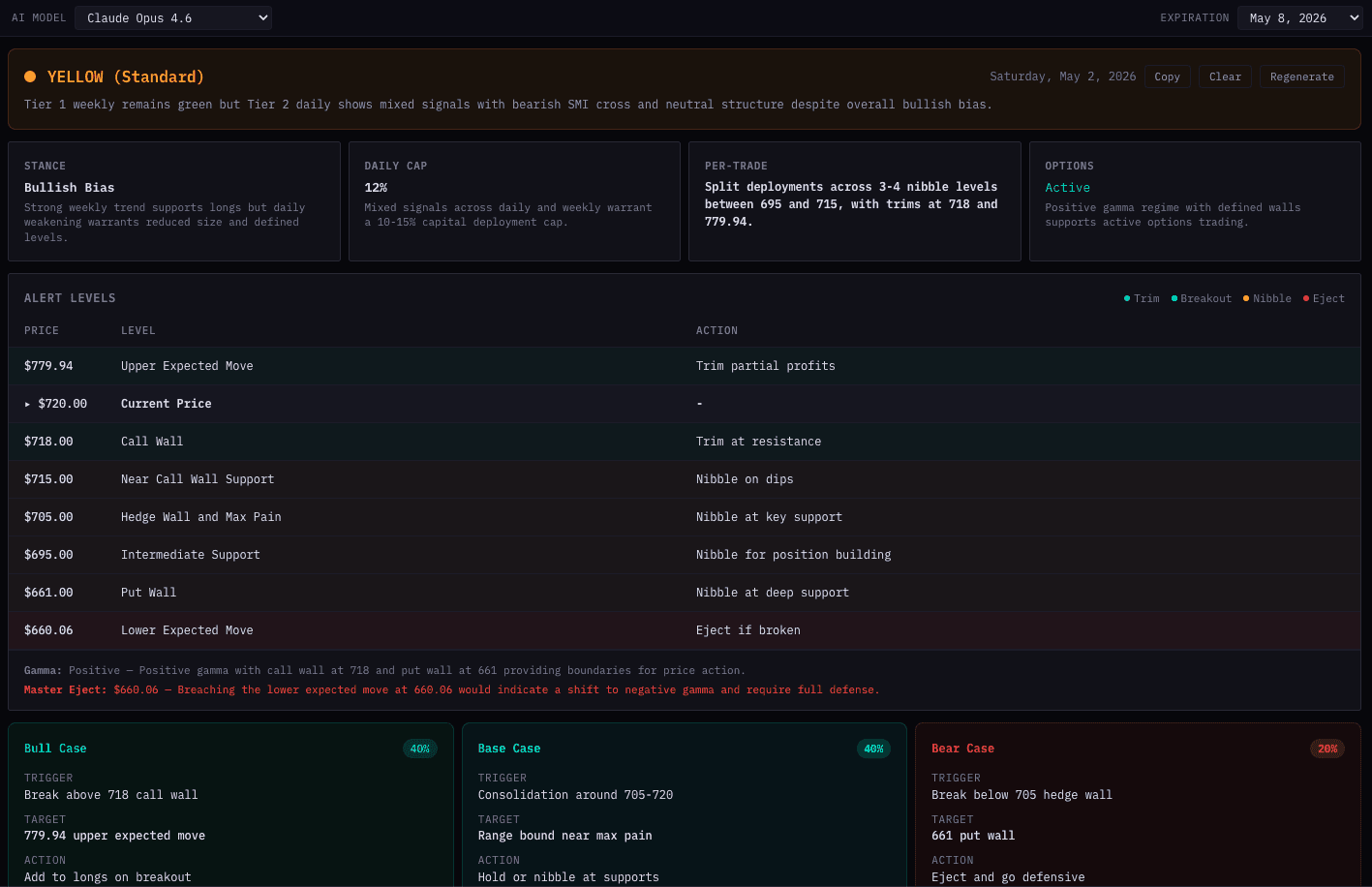The image size is (1372, 887).
Task: Click Add to longs on breakout action
Action: click(x=107, y=877)
